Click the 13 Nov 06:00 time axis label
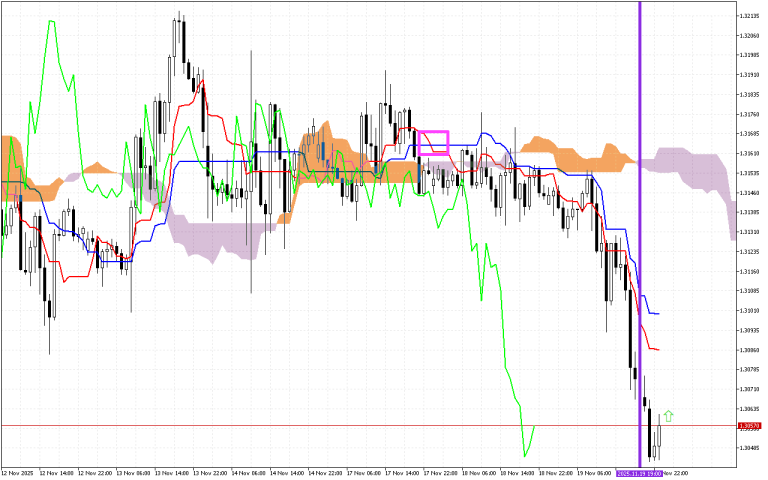Viewport: 768px width, 480px height. (133, 474)
